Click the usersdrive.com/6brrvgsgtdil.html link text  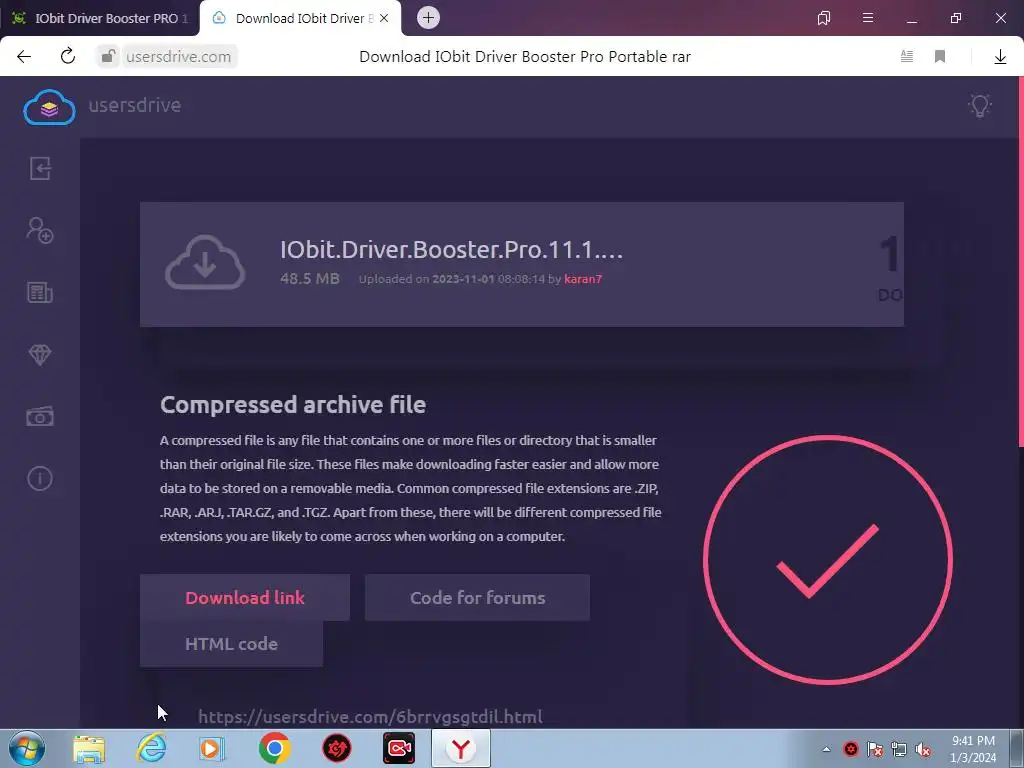click(x=370, y=716)
